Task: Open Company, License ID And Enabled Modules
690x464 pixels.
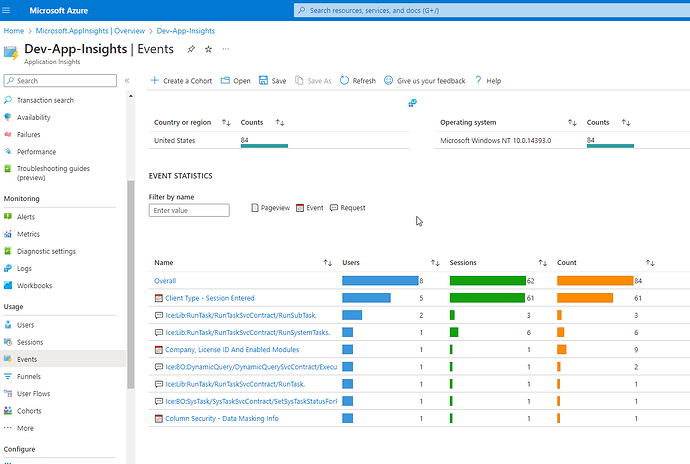Action: click(x=232, y=350)
